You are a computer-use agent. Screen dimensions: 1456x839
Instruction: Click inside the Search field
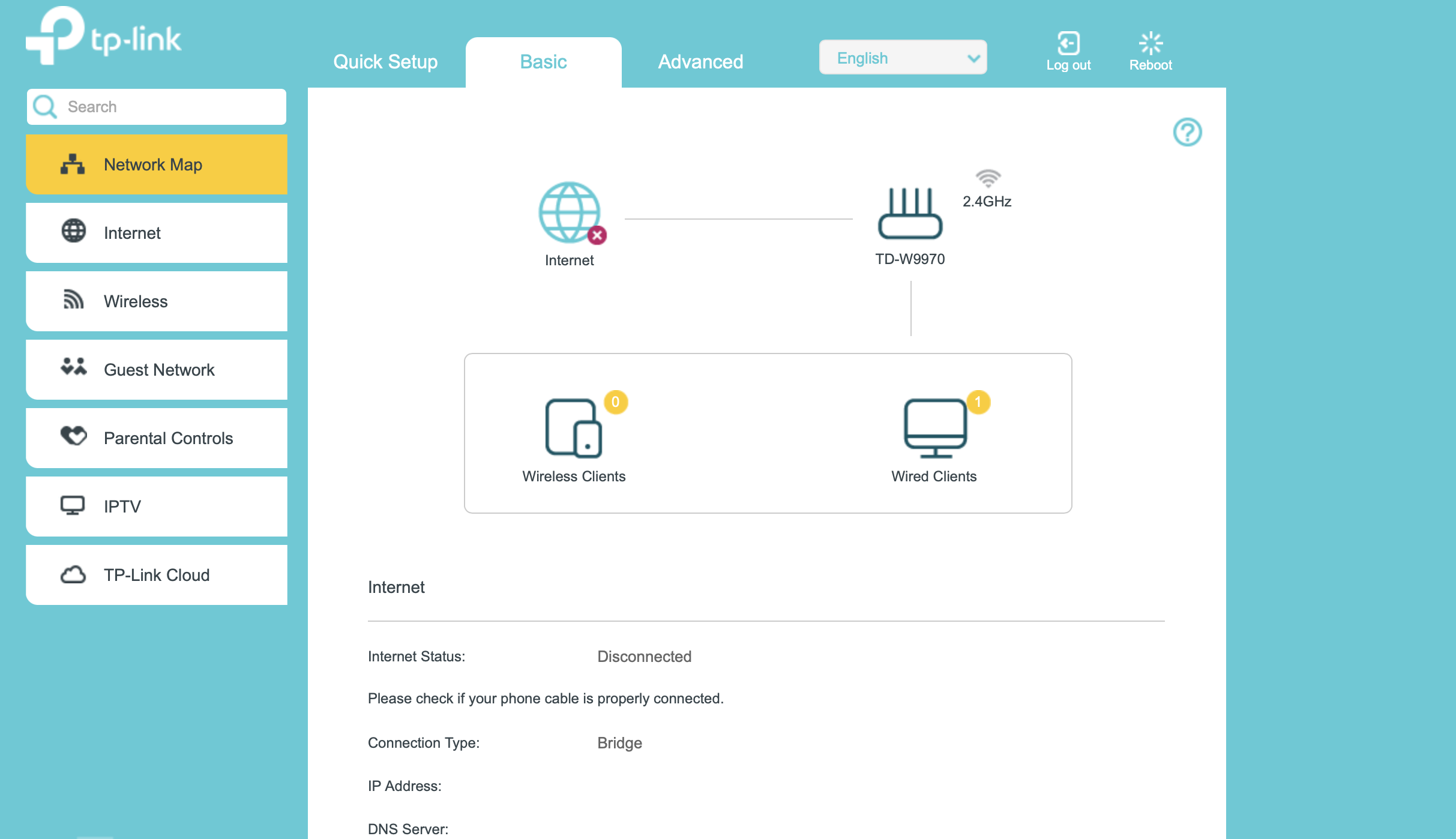(168, 106)
